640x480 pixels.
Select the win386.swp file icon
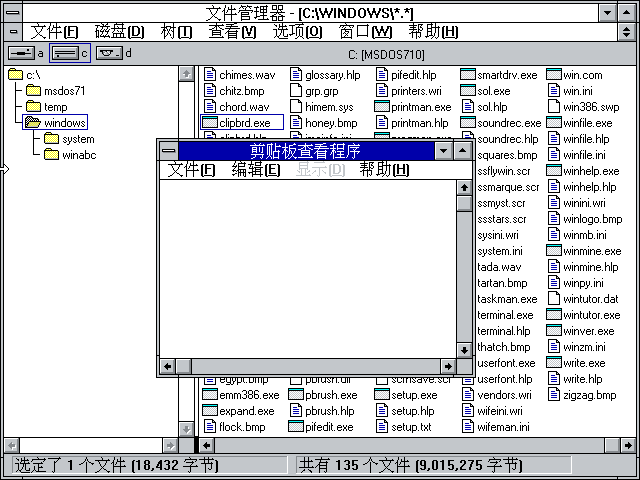click(554, 107)
